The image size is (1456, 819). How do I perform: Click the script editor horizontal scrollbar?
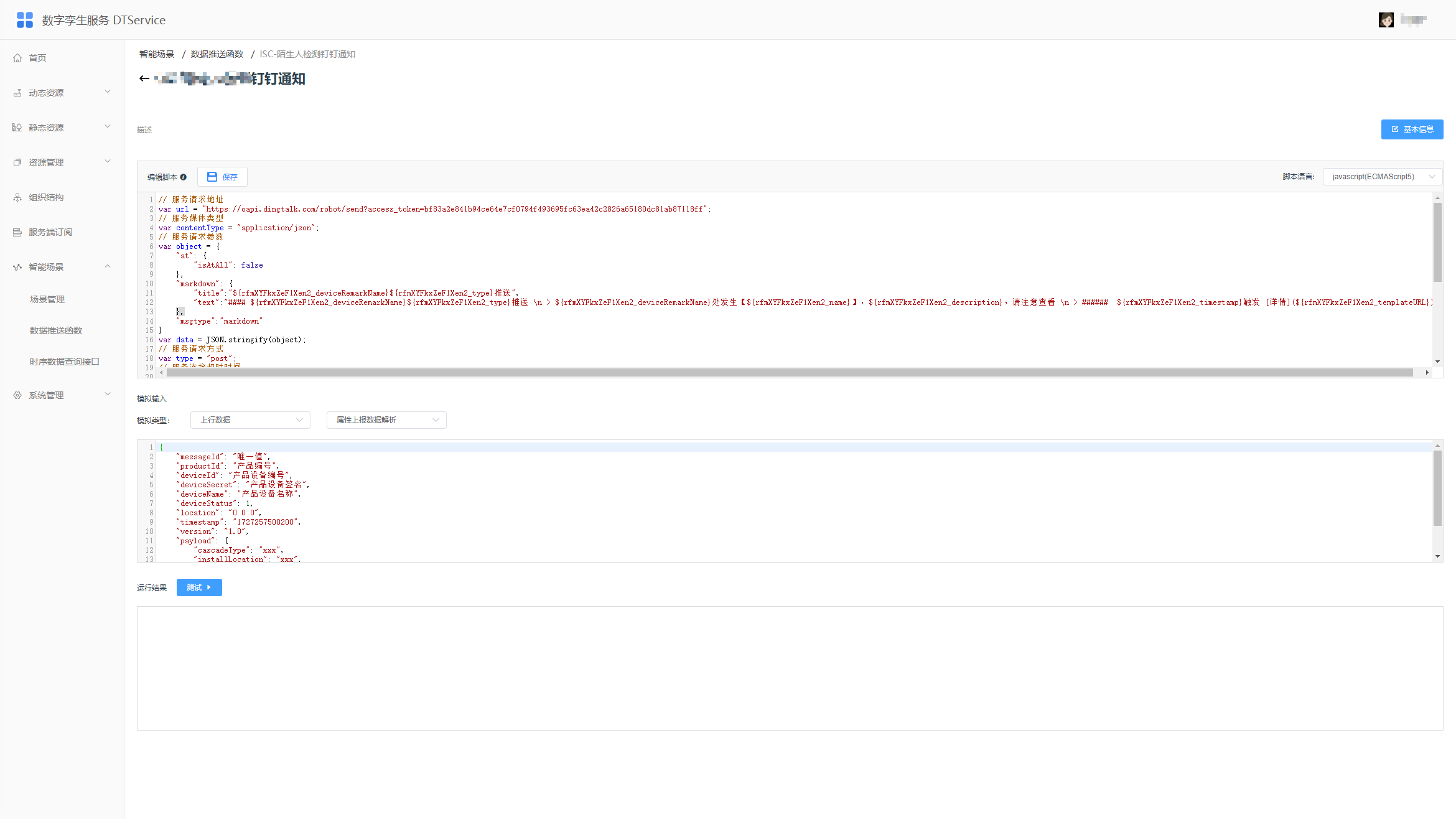click(x=790, y=372)
